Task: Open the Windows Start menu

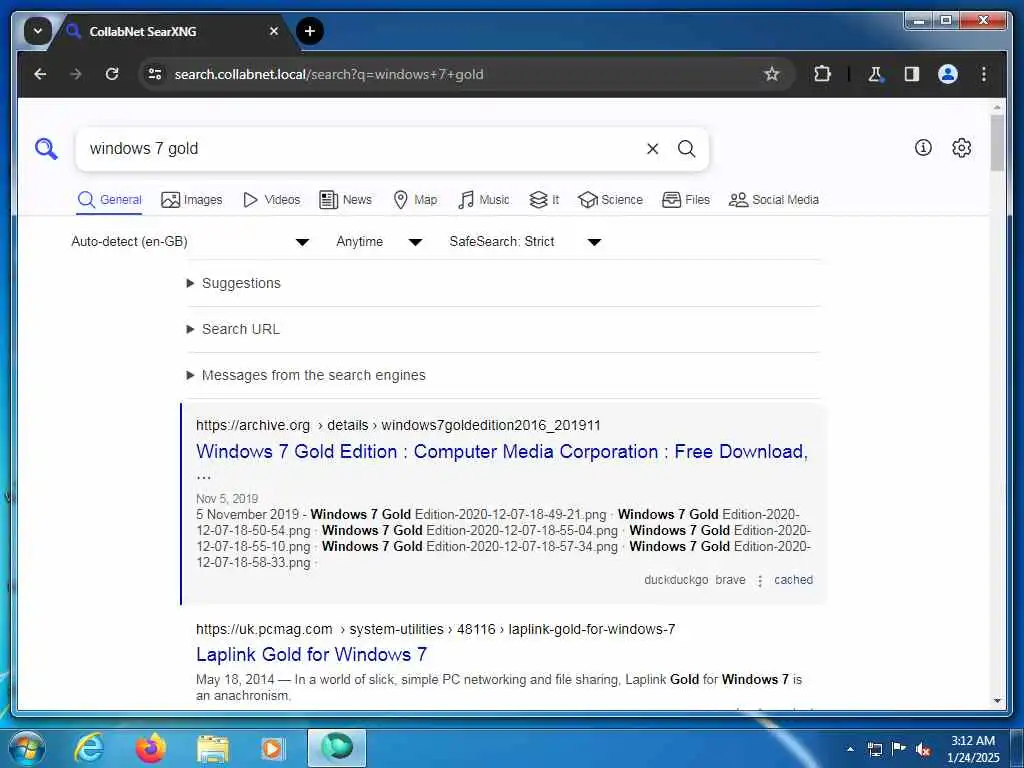Action: [27, 748]
